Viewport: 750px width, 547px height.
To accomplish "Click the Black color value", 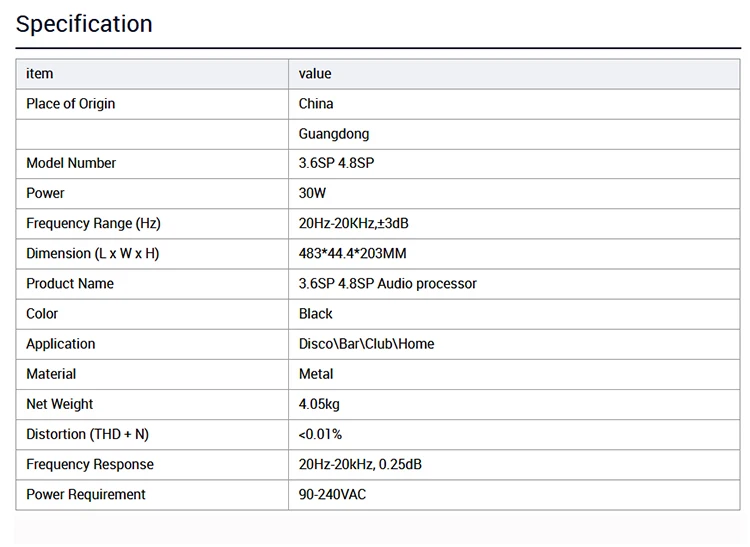I will tap(315, 314).
